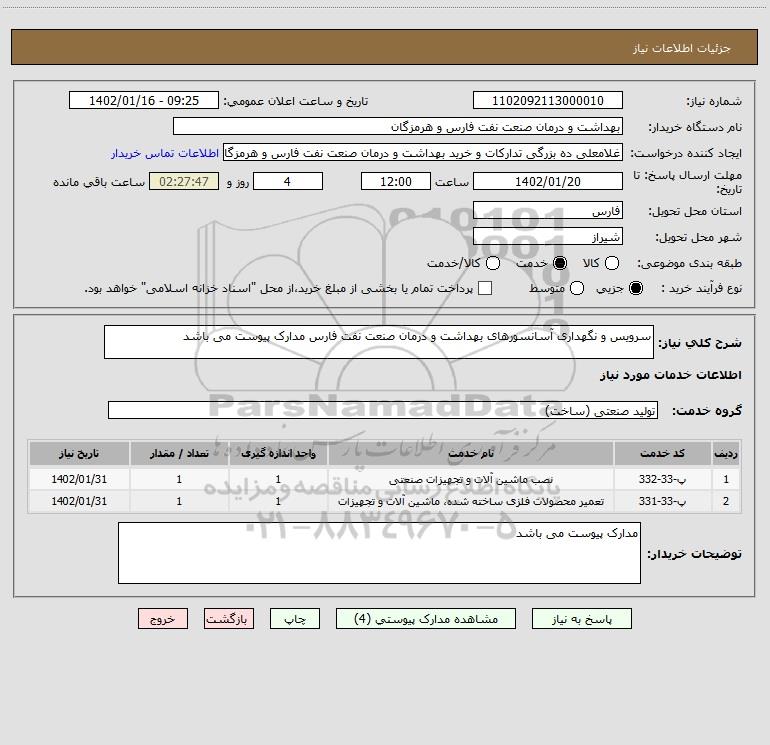Viewport: 770px width, 745px height.
Task: Choose the متوسط purchase type radio
Action: point(577,288)
